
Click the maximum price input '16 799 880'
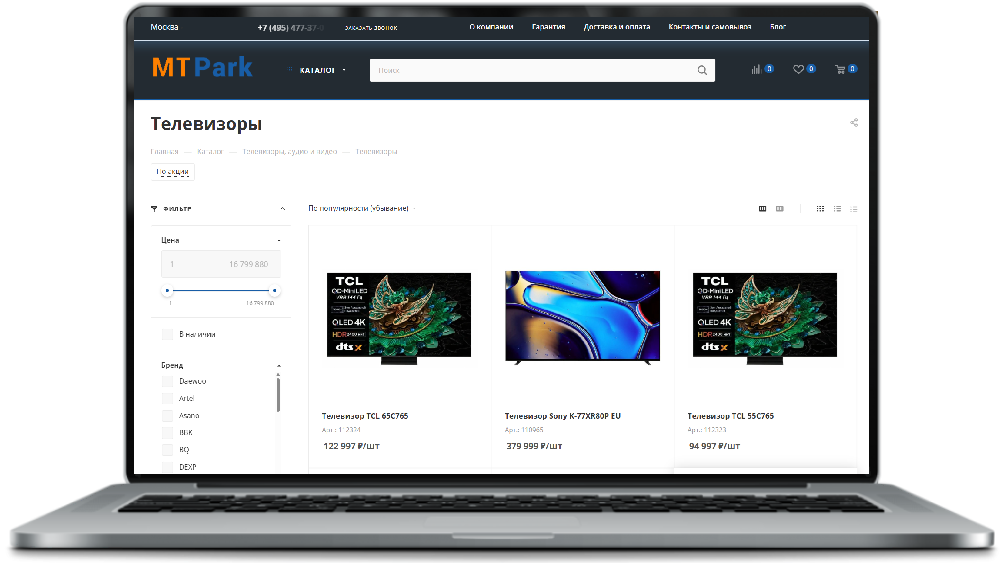pos(248,264)
